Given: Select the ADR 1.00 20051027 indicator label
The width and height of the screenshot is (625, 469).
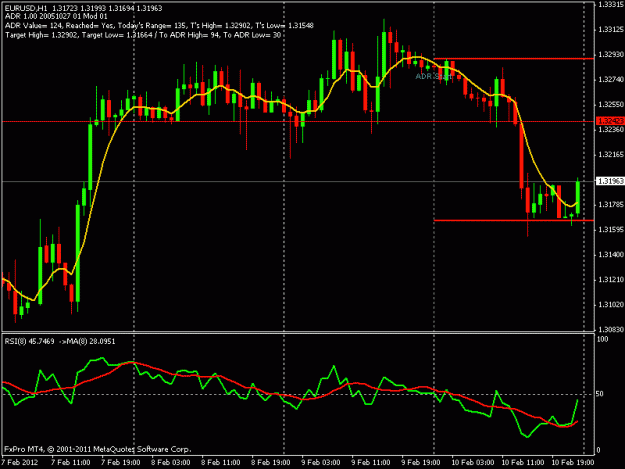Looking at the screenshot, I should (x=56, y=17).
